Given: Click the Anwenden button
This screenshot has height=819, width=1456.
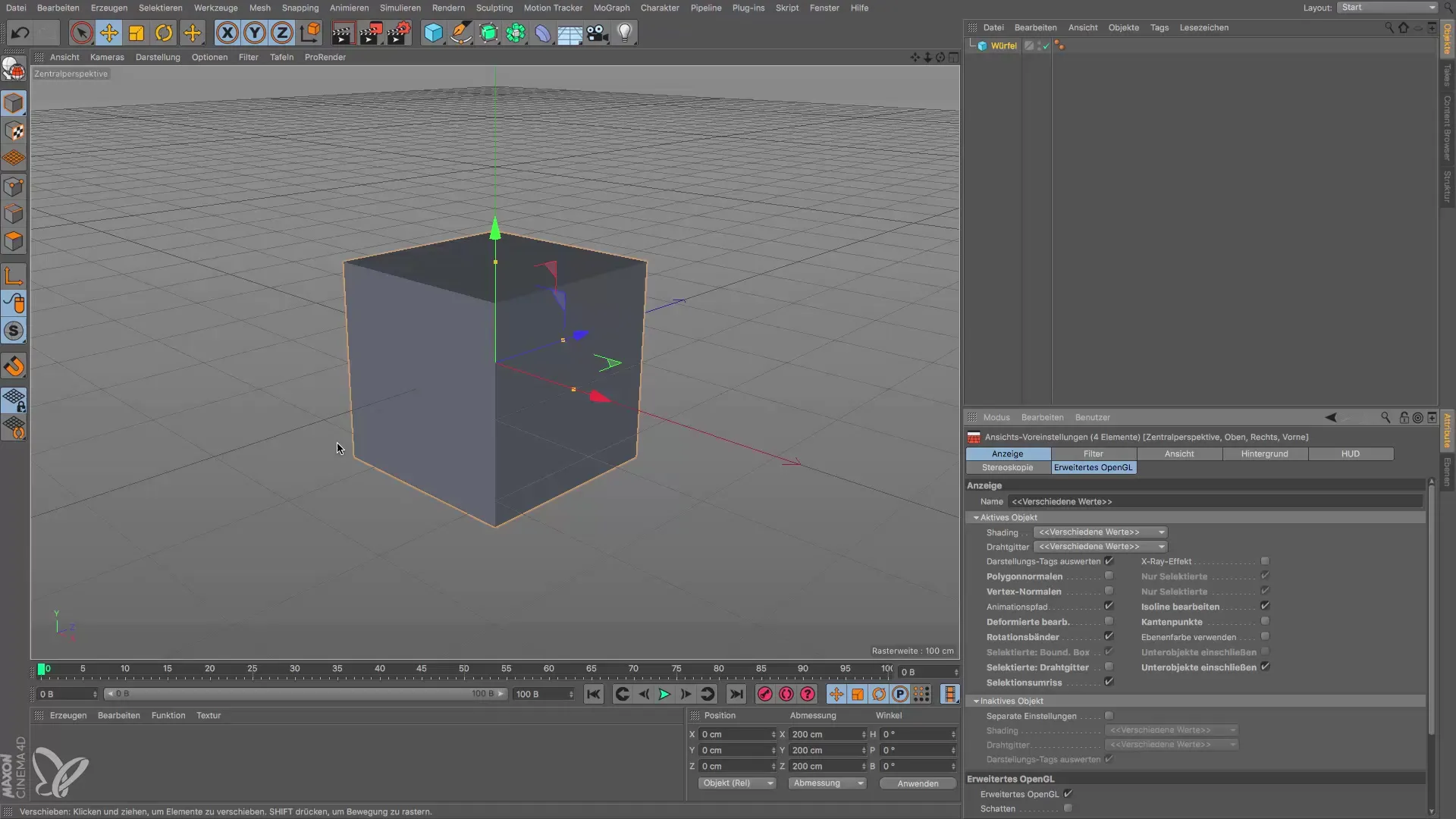Looking at the screenshot, I should click(x=918, y=783).
